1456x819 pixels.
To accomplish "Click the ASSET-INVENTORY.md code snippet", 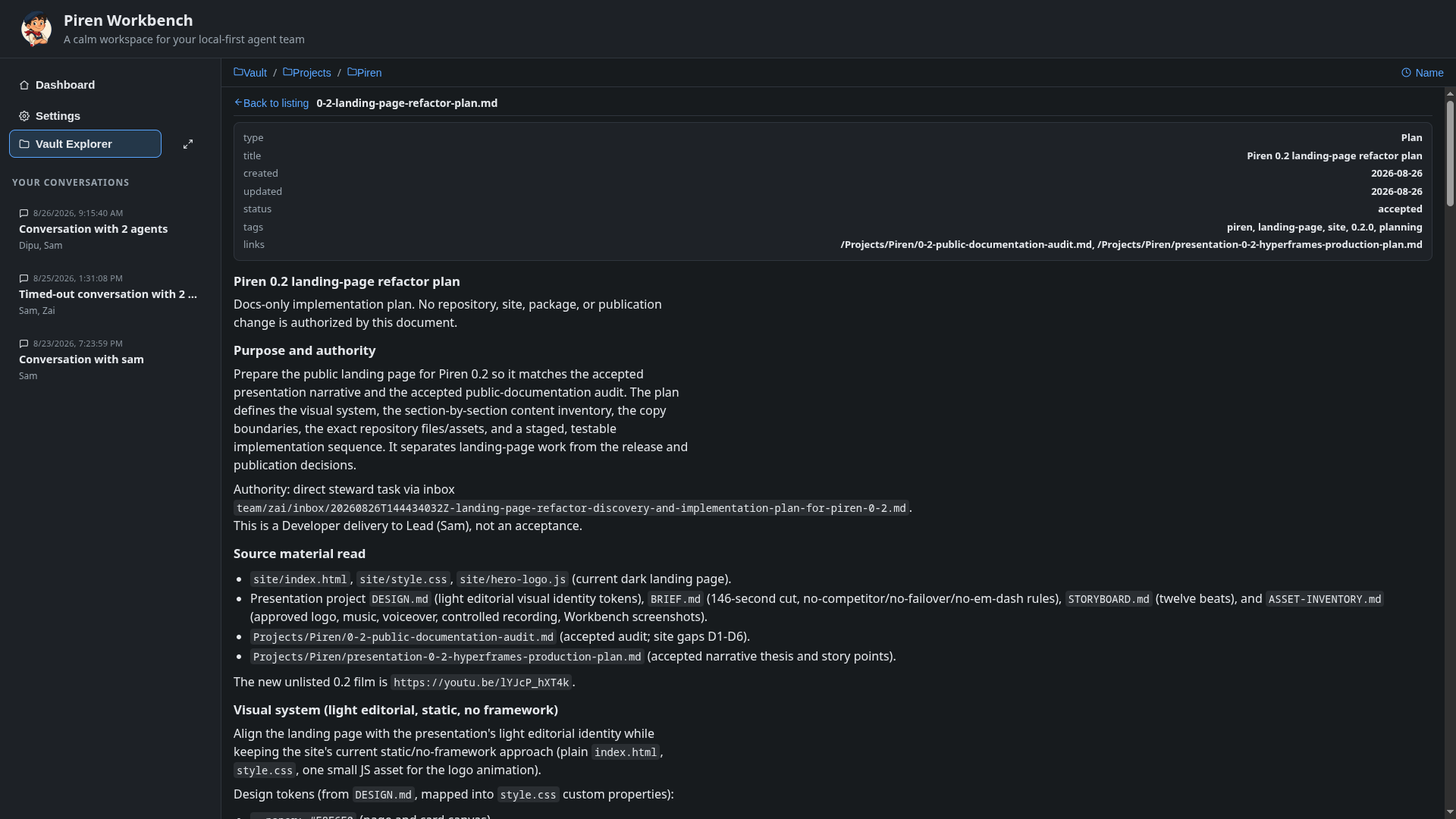I will pos(1325,599).
